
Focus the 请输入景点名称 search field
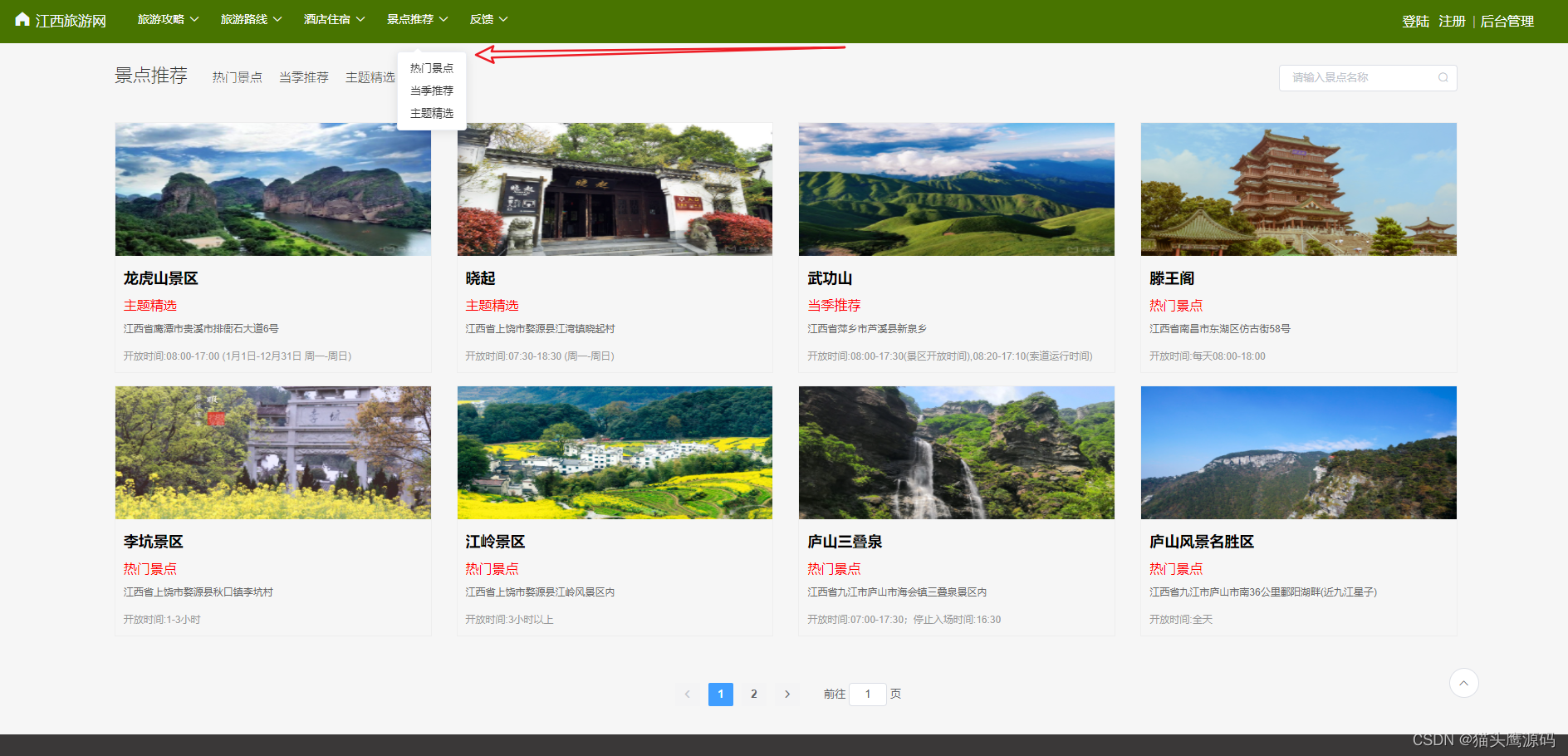[x=1368, y=77]
